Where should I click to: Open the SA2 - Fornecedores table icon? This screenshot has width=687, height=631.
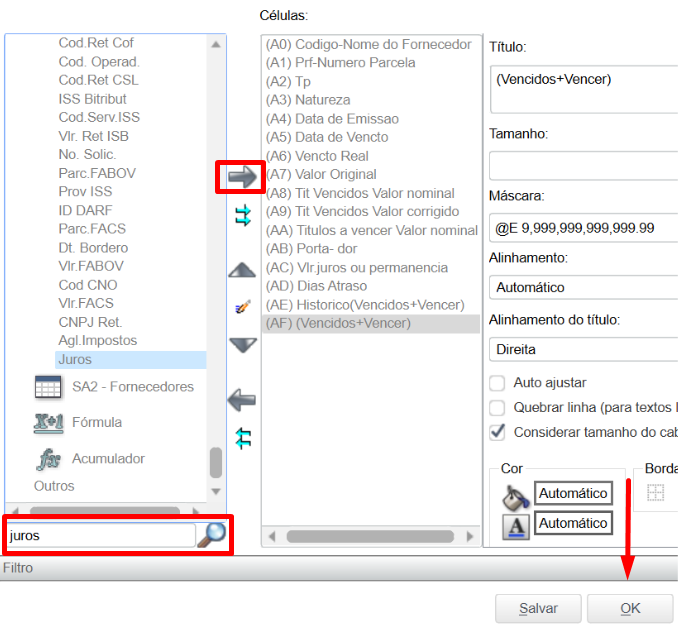(x=48, y=386)
